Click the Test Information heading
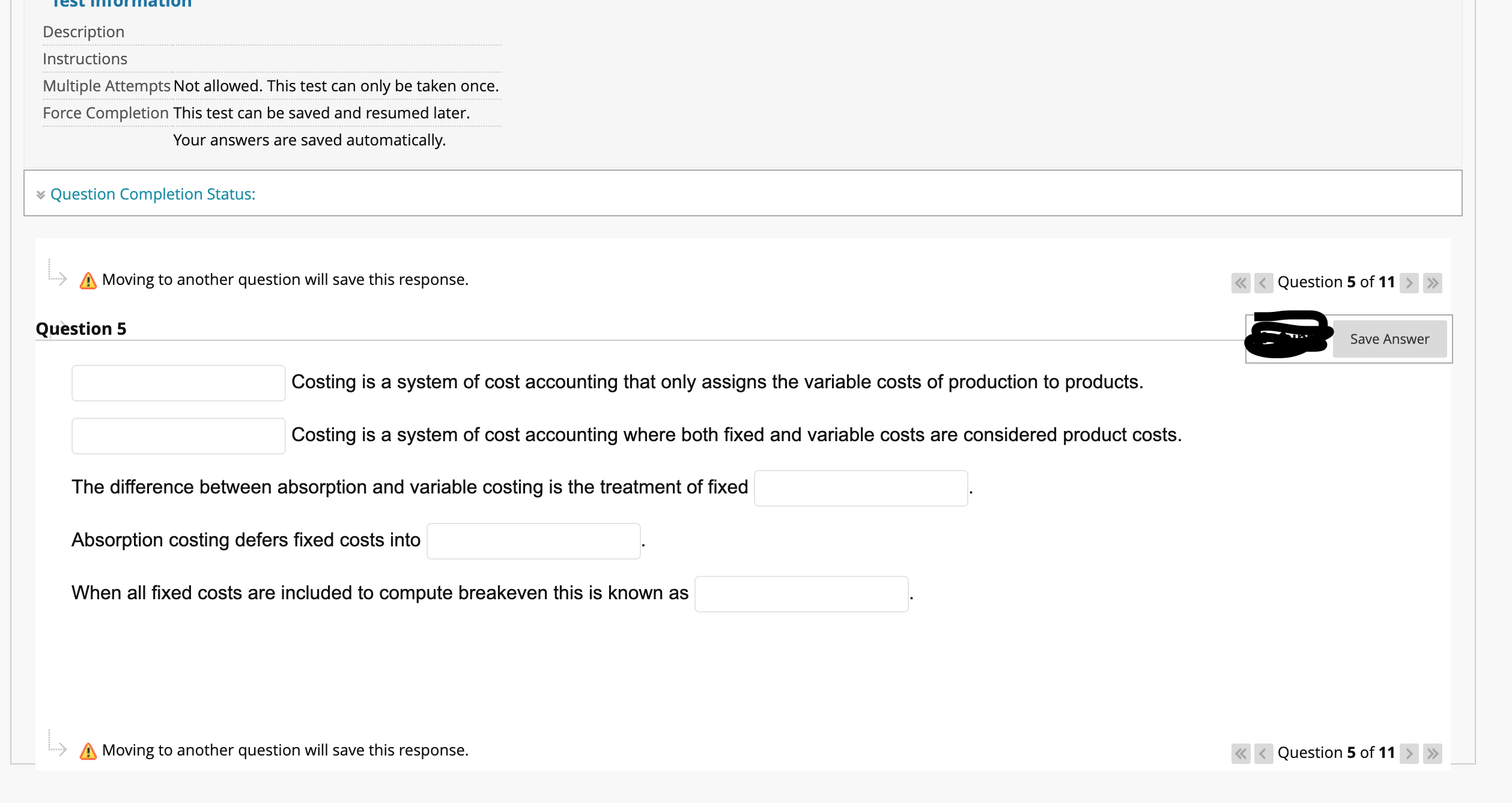The width and height of the screenshot is (1512, 803). (x=122, y=4)
